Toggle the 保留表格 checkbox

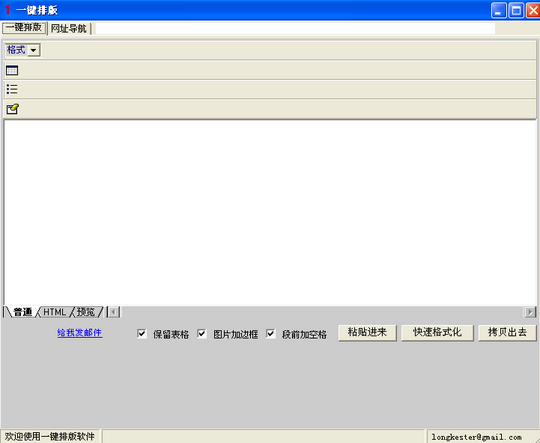(x=142, y=333)
